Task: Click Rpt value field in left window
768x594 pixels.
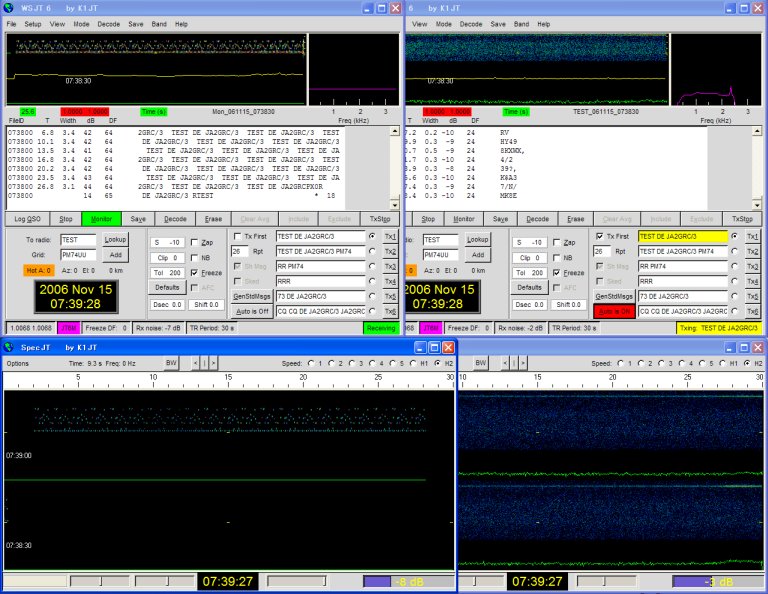Action: 240,251
